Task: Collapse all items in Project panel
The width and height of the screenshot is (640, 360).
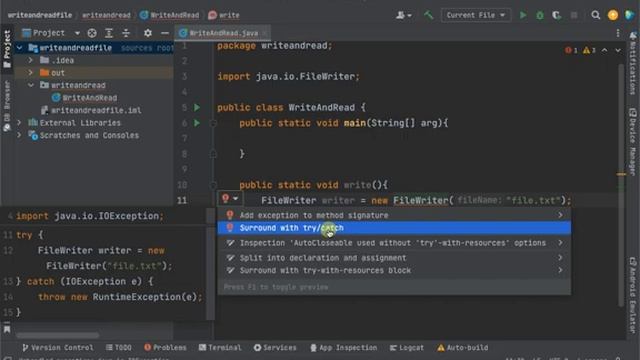Action: [x=126, y=33]
